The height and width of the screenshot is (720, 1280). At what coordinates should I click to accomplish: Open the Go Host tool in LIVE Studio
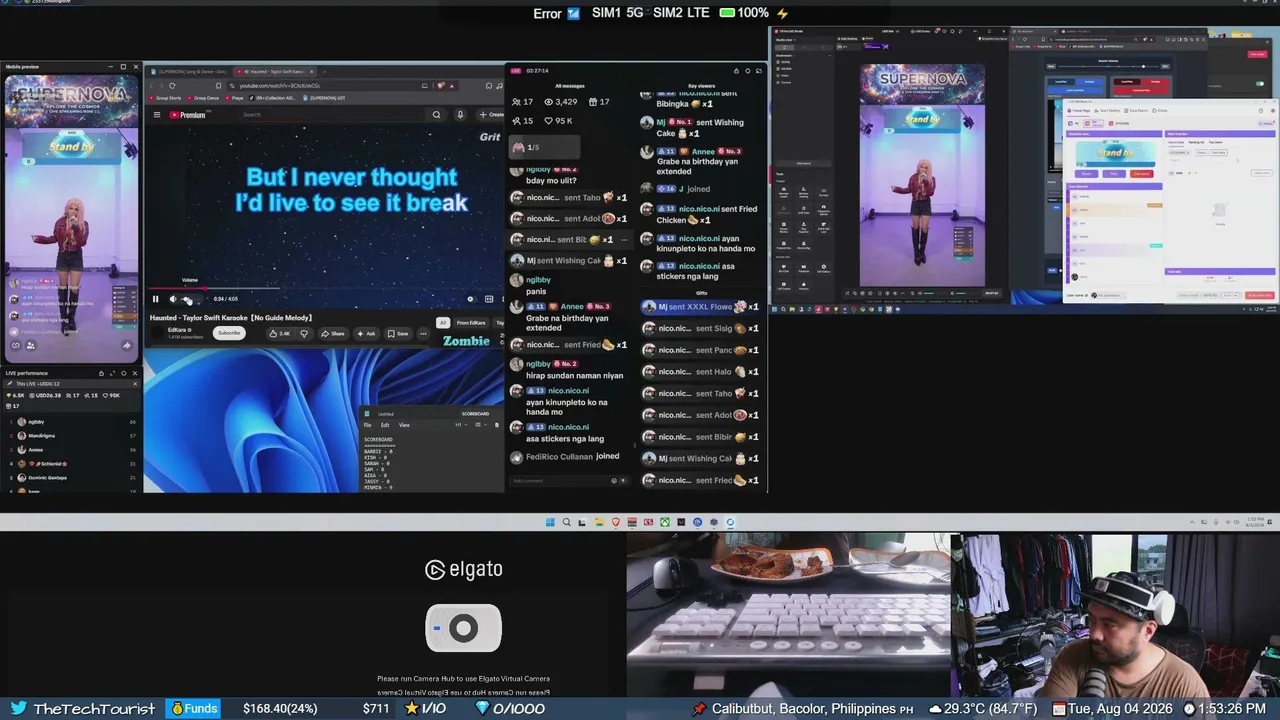(x=824, y=192)
